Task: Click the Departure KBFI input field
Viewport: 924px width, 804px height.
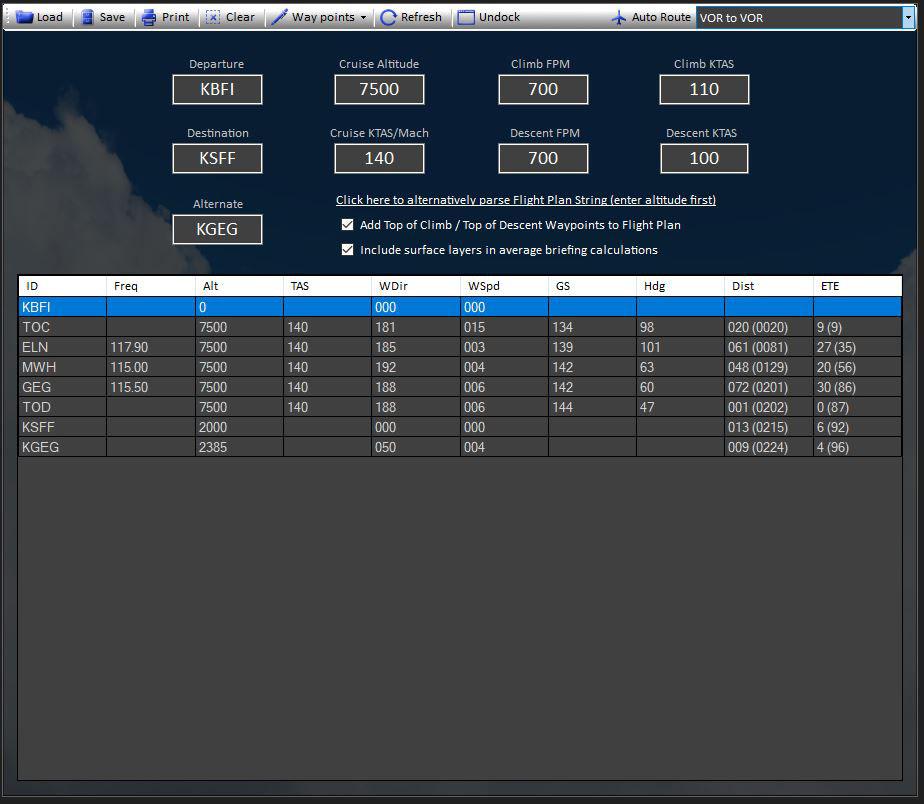Action: [x=217, y=89]
